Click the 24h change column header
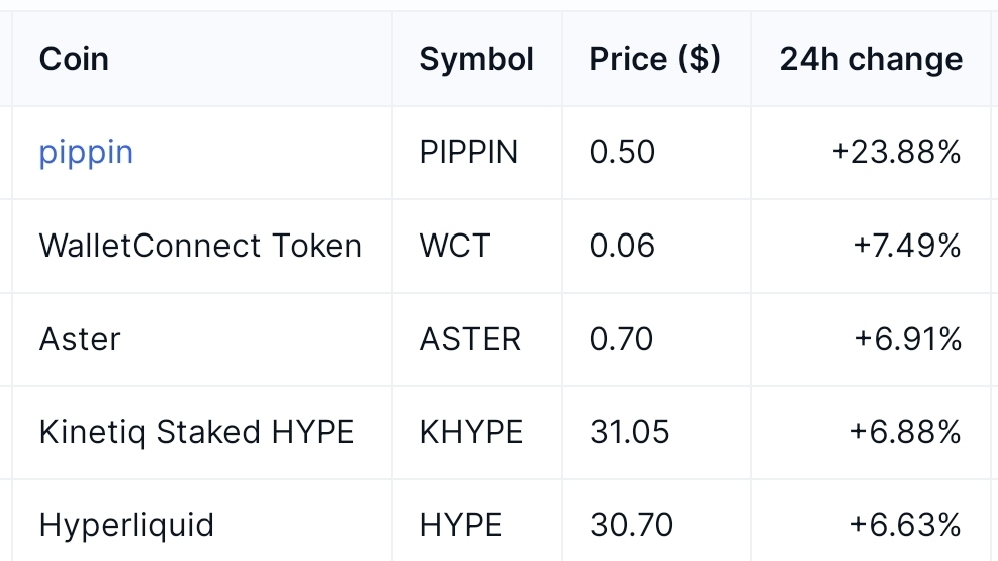Image resolution: width=998 pixels, height=561 pixels. [871, 59]
